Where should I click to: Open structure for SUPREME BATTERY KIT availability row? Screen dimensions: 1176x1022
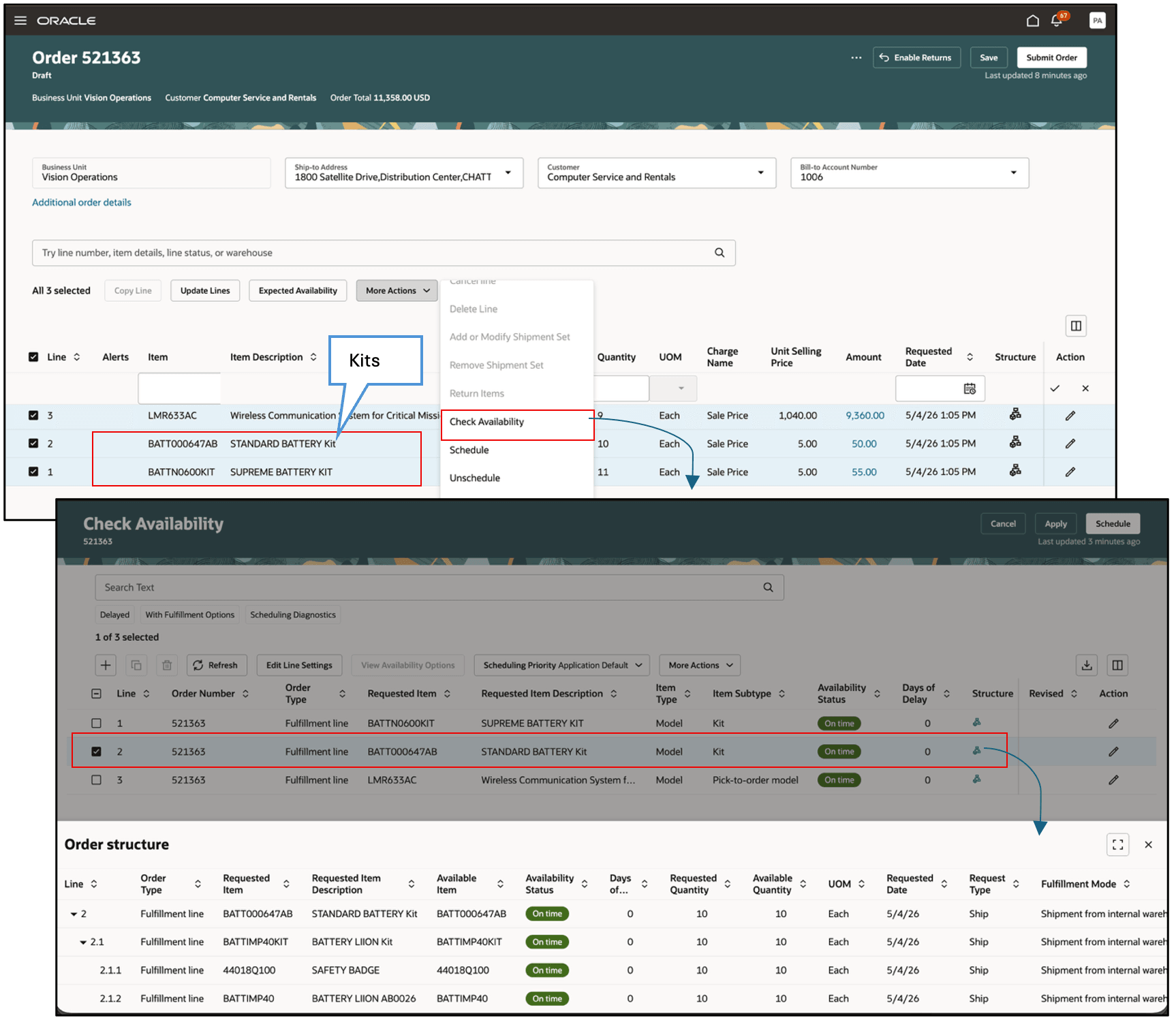976,722
